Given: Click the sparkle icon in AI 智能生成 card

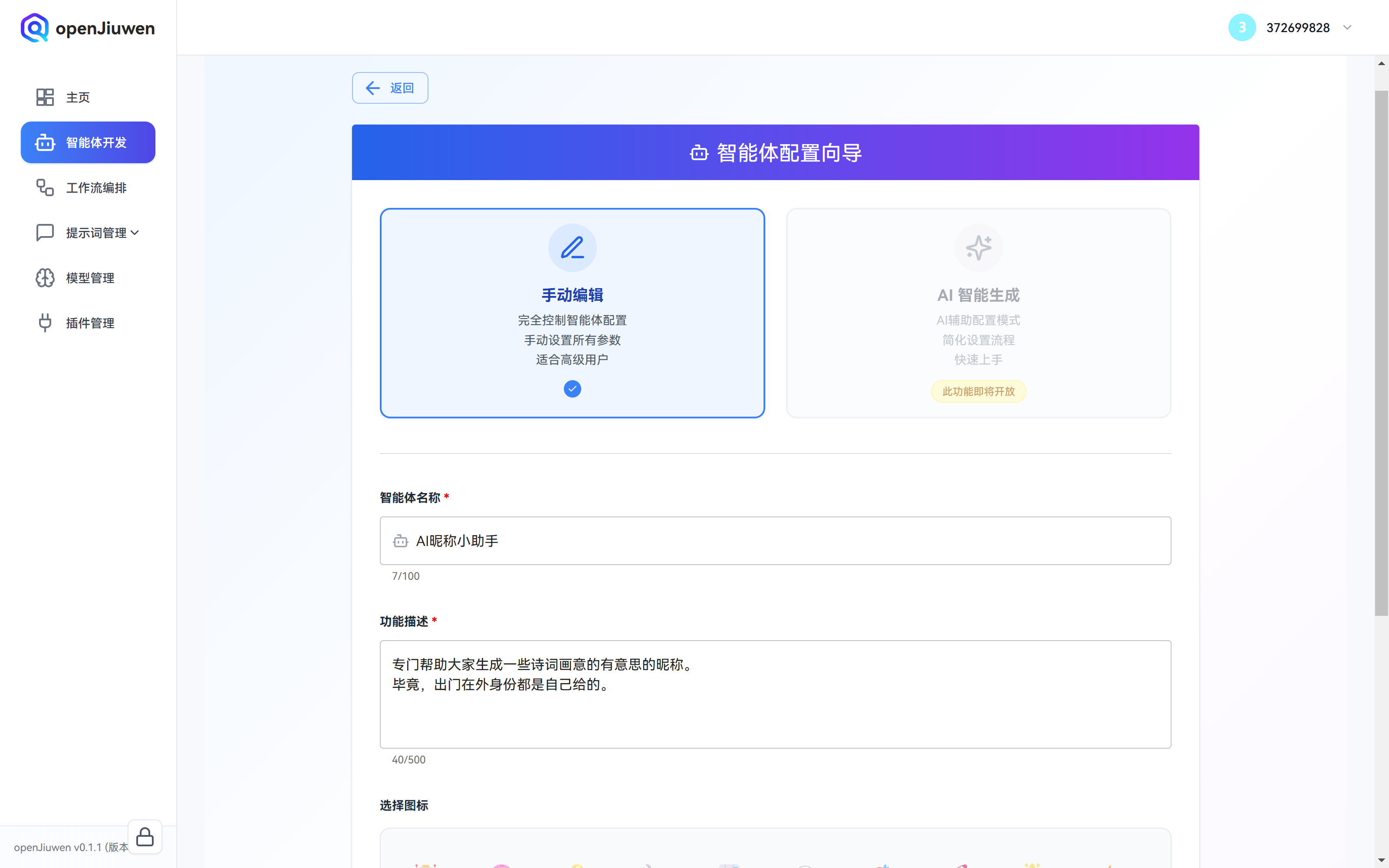Looking at the screenshot, I should [x=978, y=248].
